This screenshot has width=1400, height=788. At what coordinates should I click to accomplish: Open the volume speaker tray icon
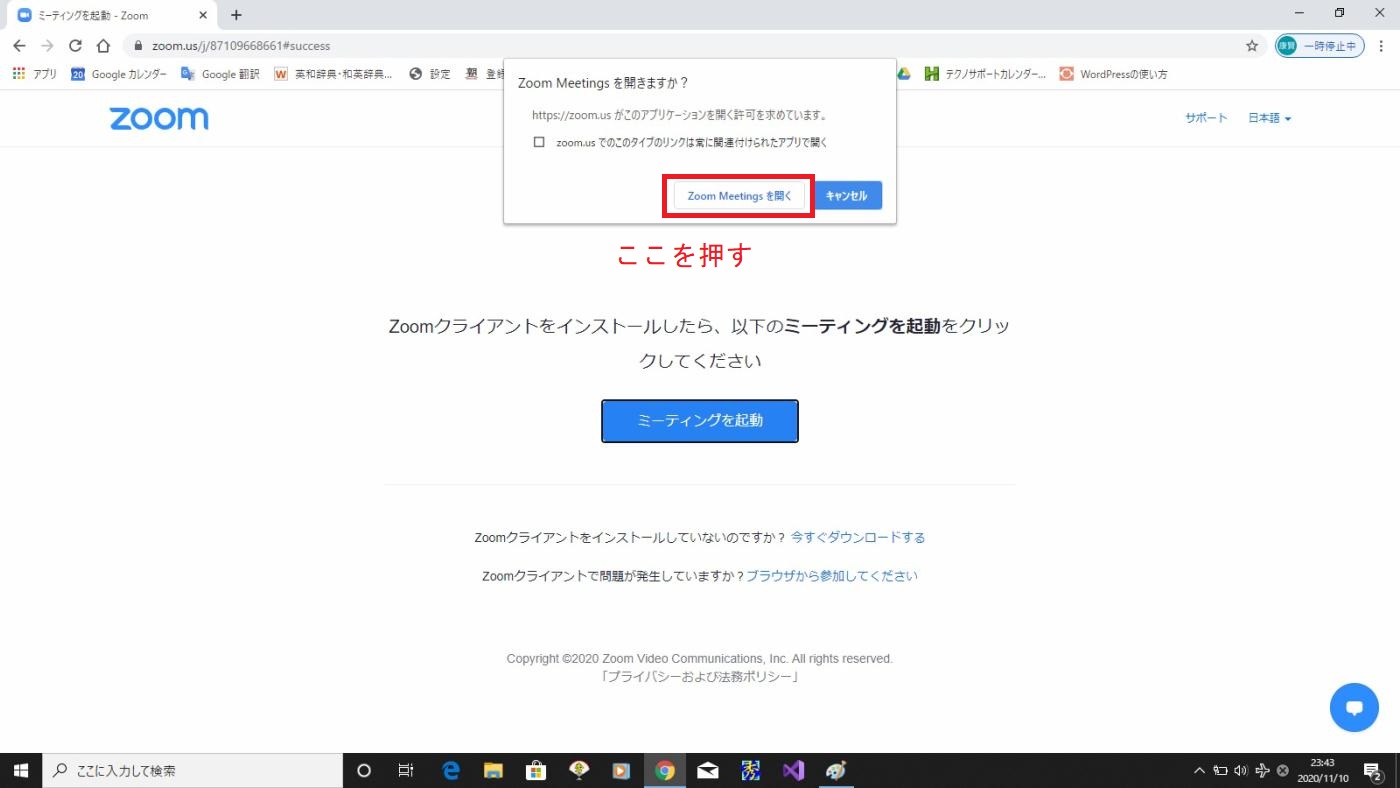click(x=1241, y=770)
